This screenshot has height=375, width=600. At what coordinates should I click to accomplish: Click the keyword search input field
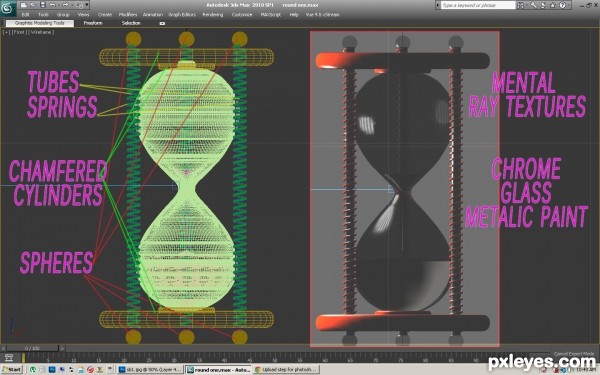click(x=478, y=5)
